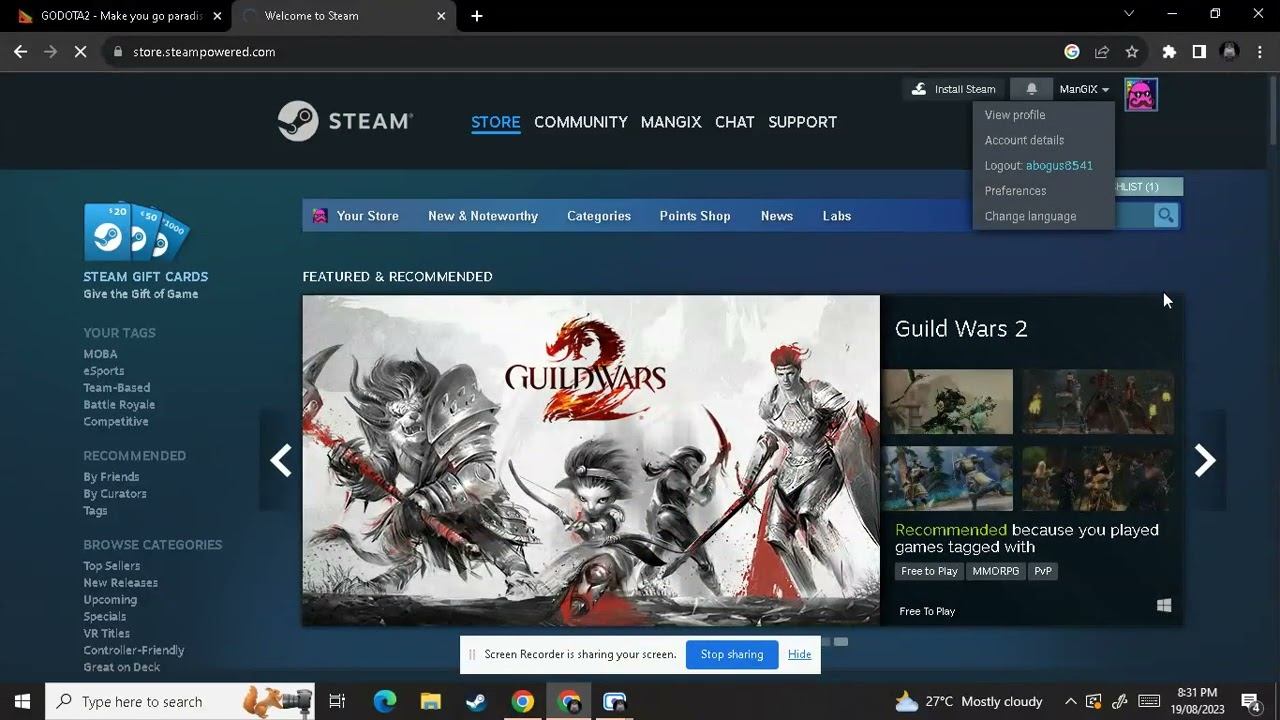Open the Steam notifications bell
Viewport: 1280px width, 720px height.
[1031, 89]
